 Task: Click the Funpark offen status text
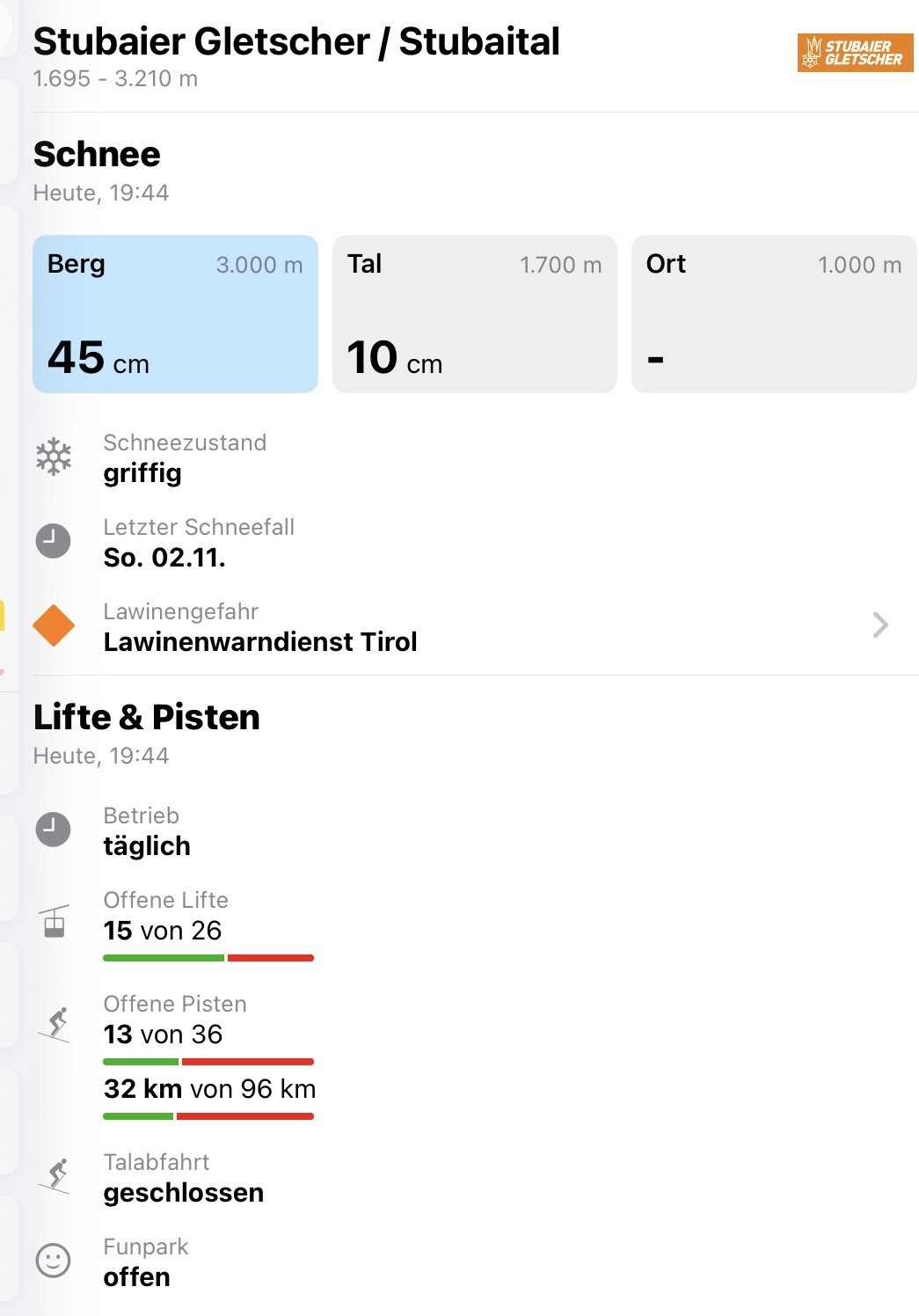coord(137,1277)
